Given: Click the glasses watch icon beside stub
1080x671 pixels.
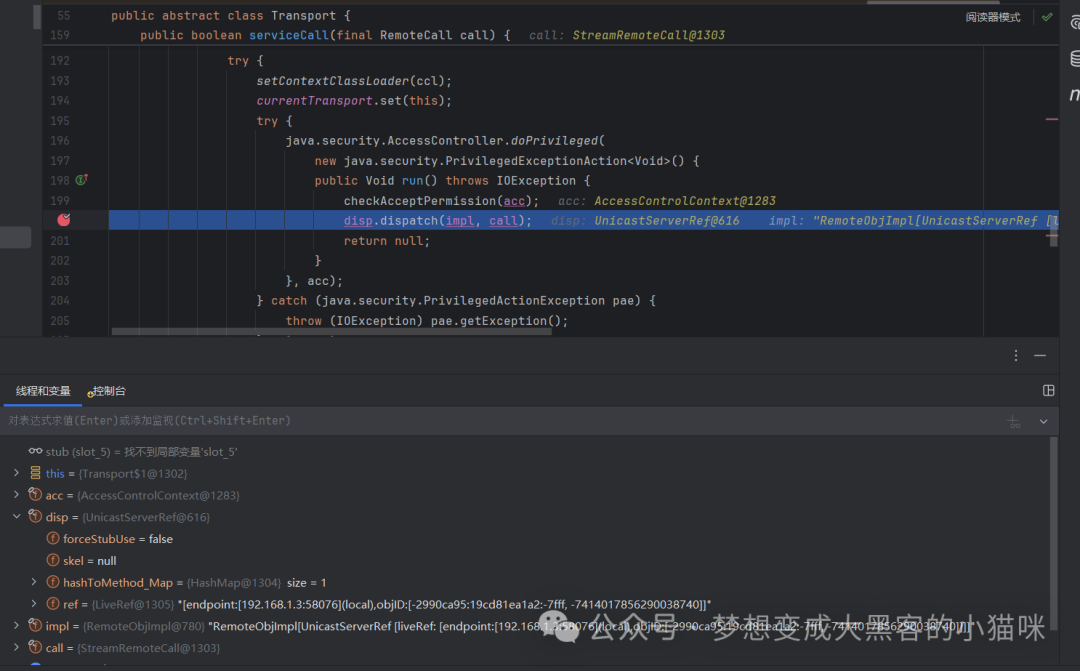Looking at the screenshot, I should (x=35, y=451).
